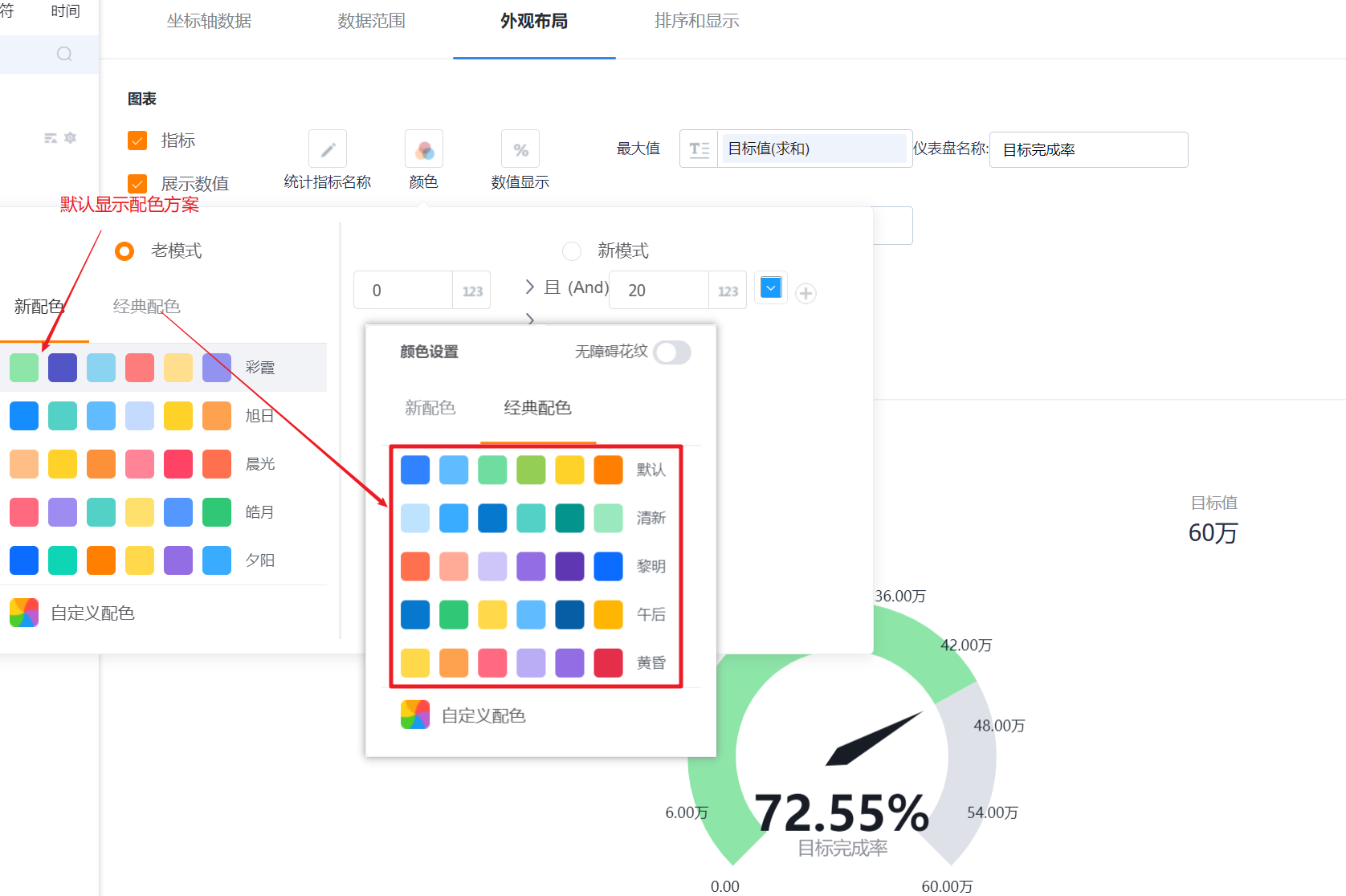Open the 统计指标名称 pencil edit icon
1346x896 pixels.
click(328, 149)
